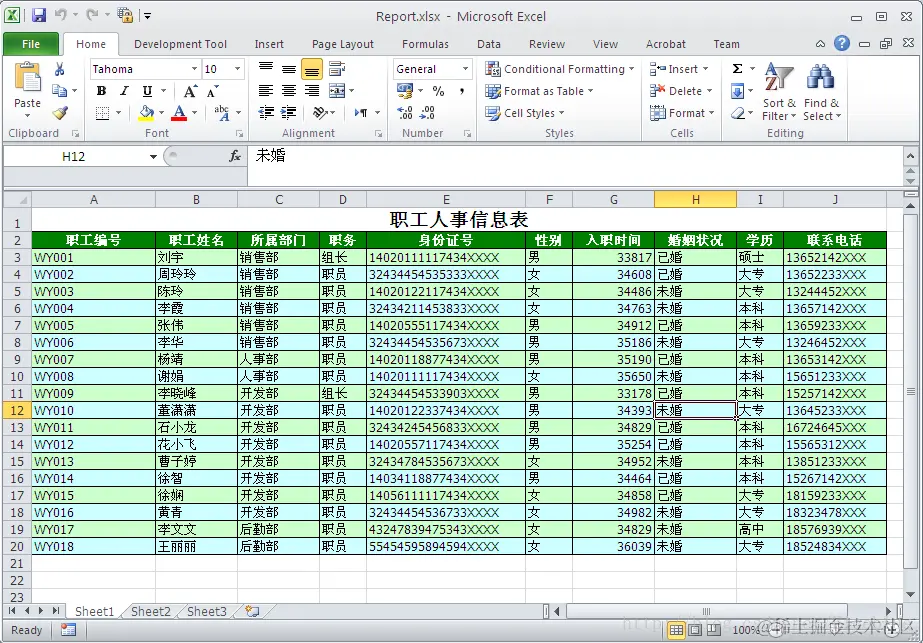Open Find & Select binoculars
Image resolution: width=923 pixels, height=643 pixels.
click(822, 92)
